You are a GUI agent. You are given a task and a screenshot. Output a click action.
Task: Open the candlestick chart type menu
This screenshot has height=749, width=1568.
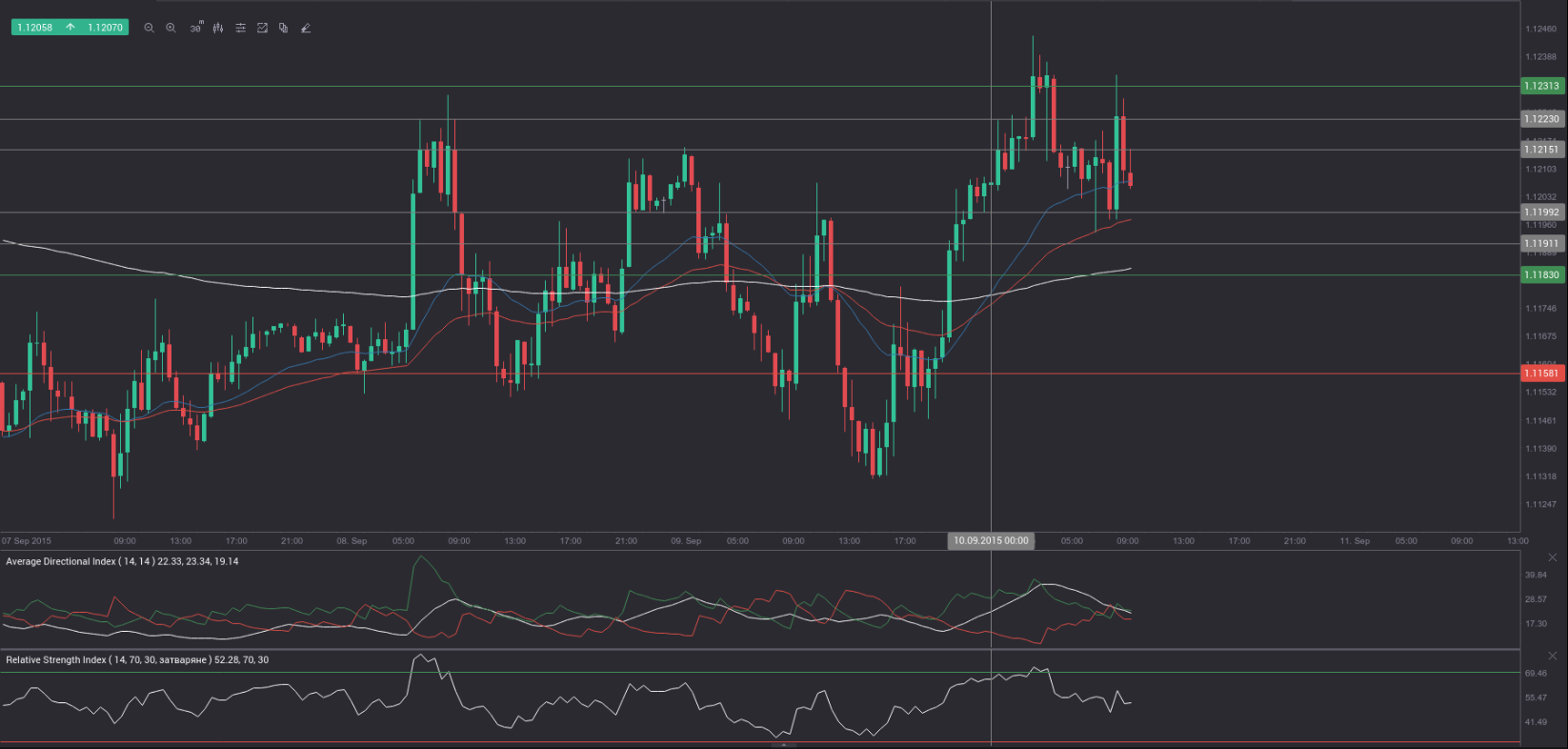(x=218, y=28)
